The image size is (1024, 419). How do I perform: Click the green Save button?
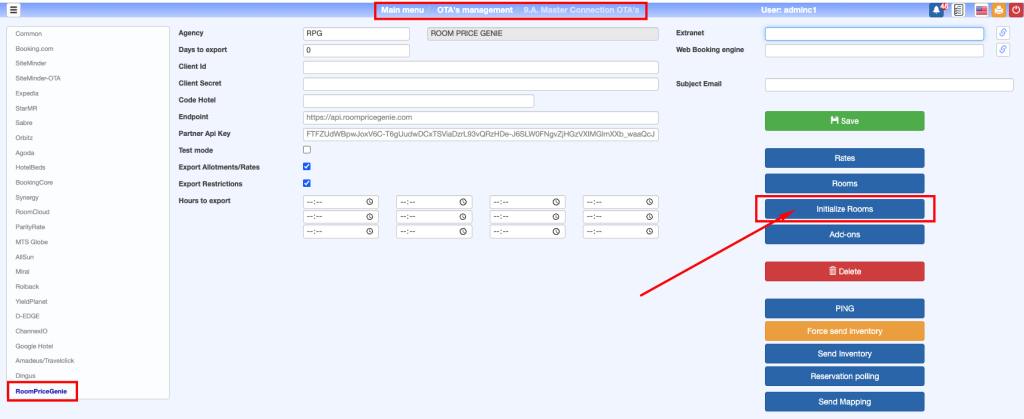pos(844,121)
